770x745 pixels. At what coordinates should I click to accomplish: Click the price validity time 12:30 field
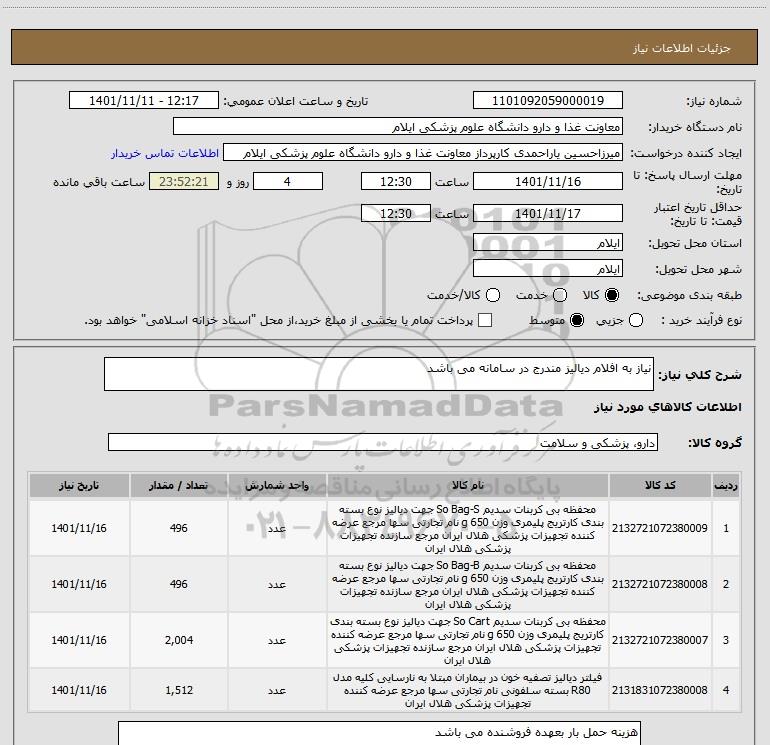396,213
